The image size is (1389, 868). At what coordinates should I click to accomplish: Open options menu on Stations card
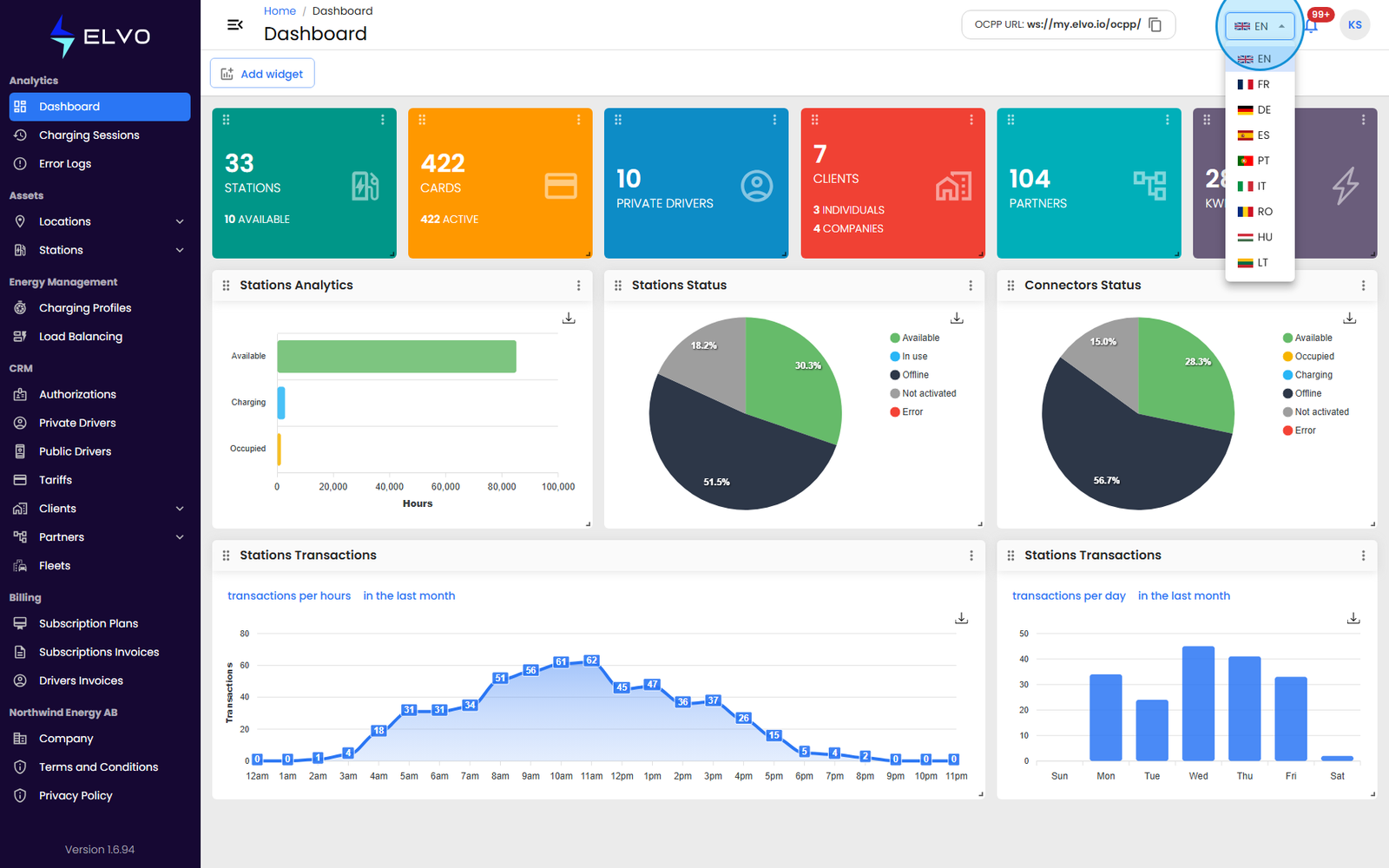(383, 120)
